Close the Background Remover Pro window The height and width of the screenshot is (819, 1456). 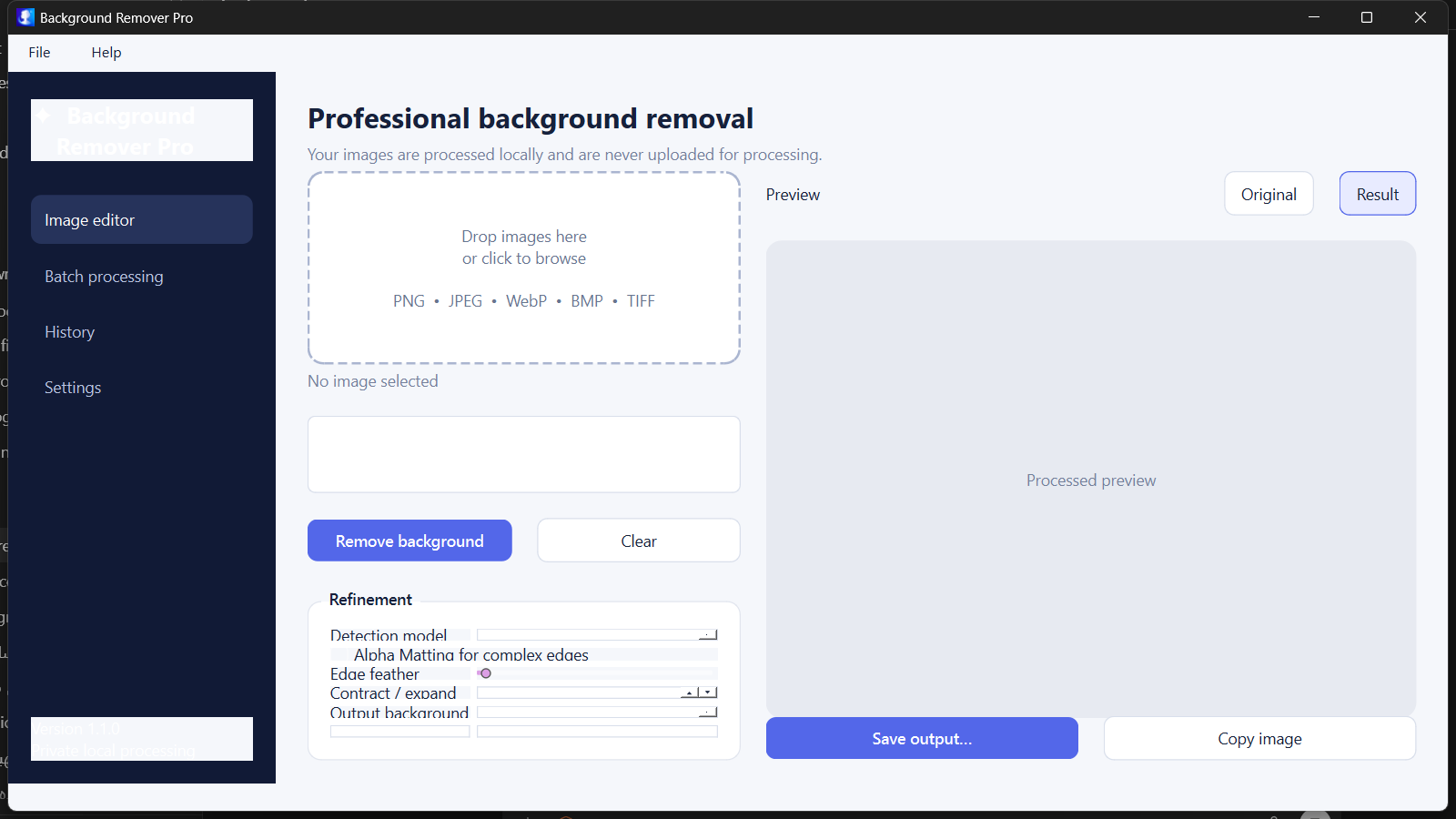1421,17
